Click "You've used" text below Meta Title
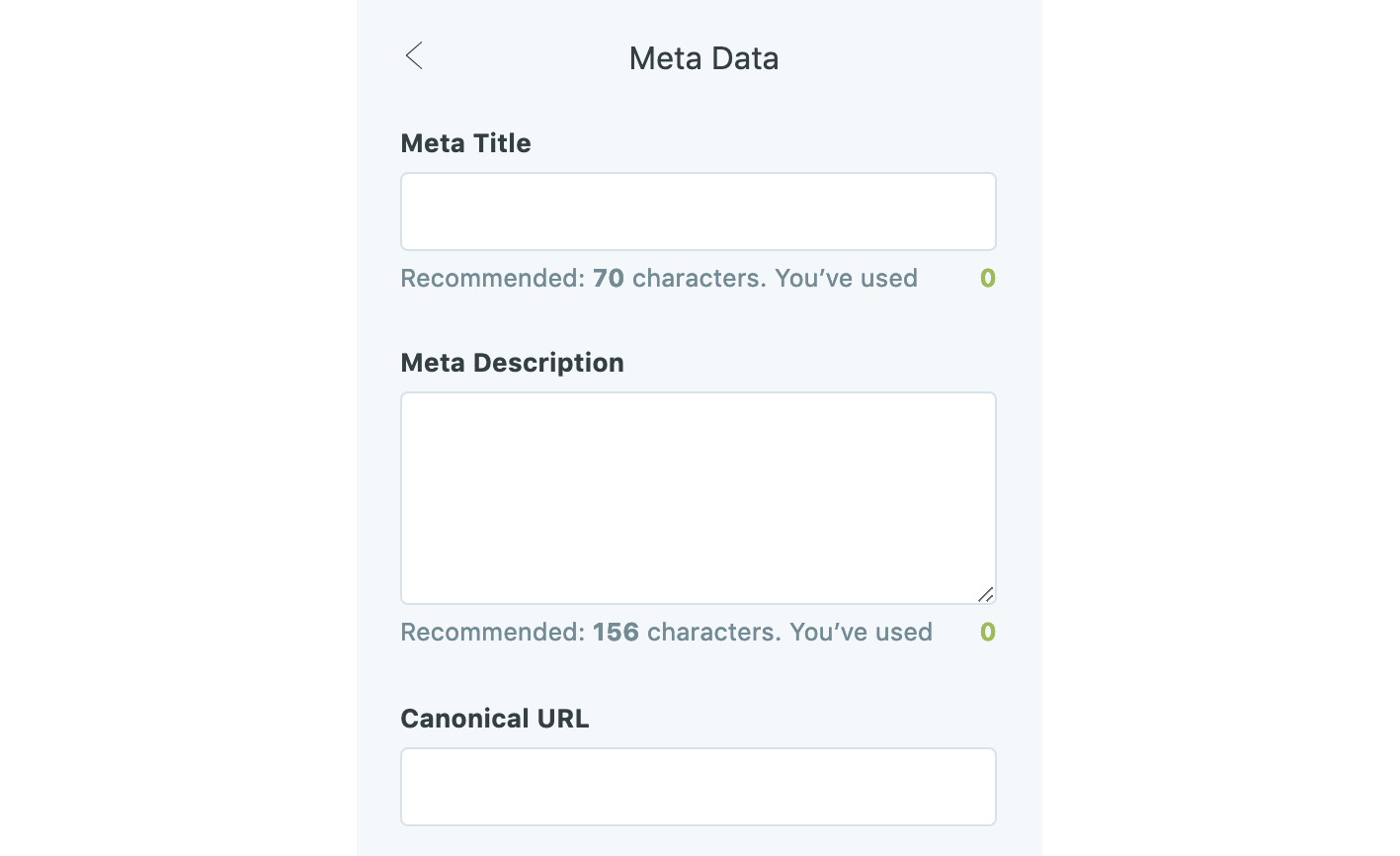 [846, 279]
